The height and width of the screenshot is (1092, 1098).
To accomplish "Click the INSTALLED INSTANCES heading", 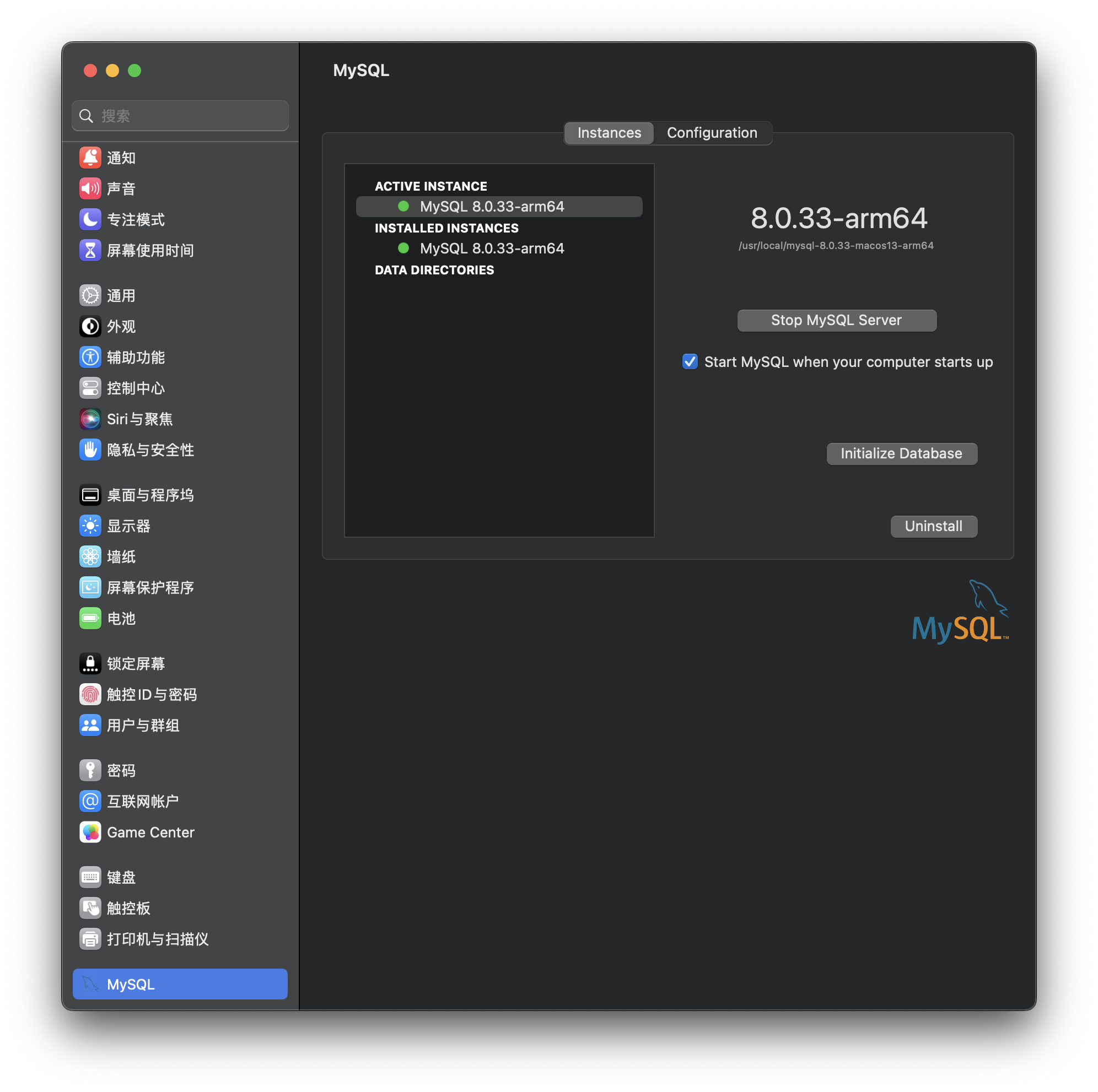I will [x=446, y=229].
